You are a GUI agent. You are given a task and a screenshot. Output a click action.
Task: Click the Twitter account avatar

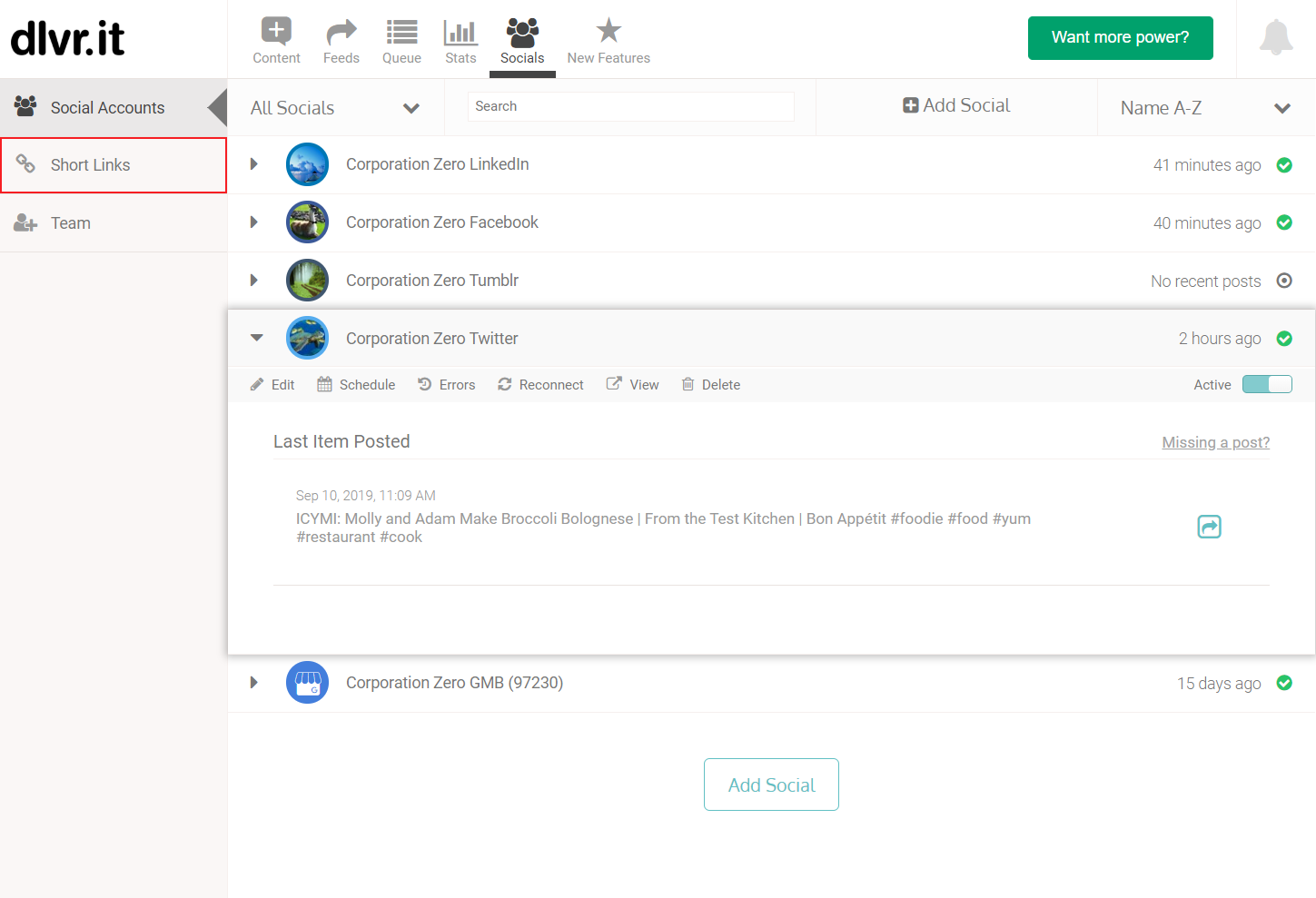coord(307,338)
